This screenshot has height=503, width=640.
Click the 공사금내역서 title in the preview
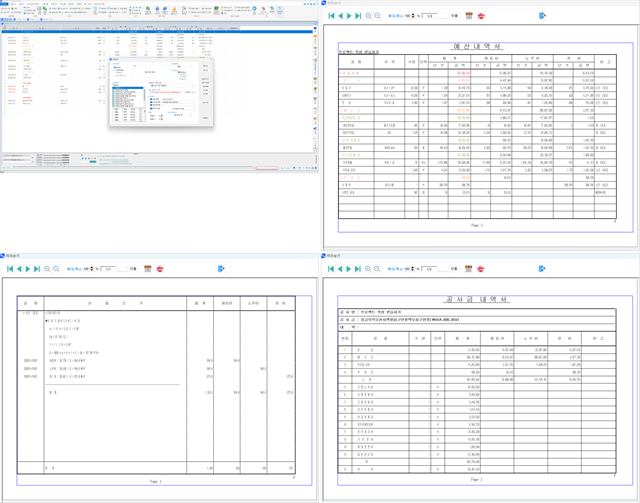tap(476, 300)
